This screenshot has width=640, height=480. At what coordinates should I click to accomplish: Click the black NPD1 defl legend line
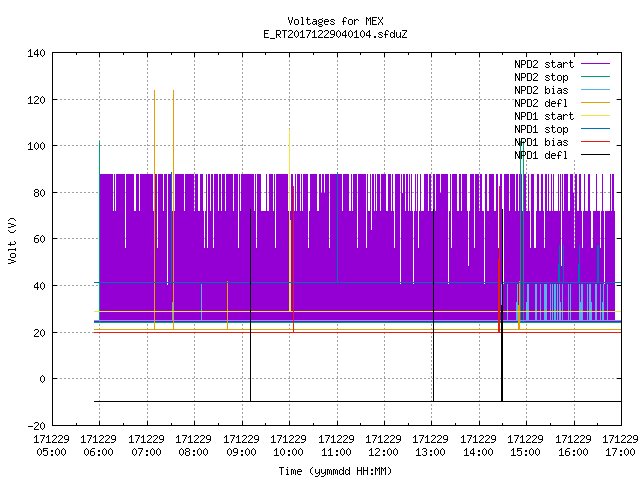click(x=596, y=155)
